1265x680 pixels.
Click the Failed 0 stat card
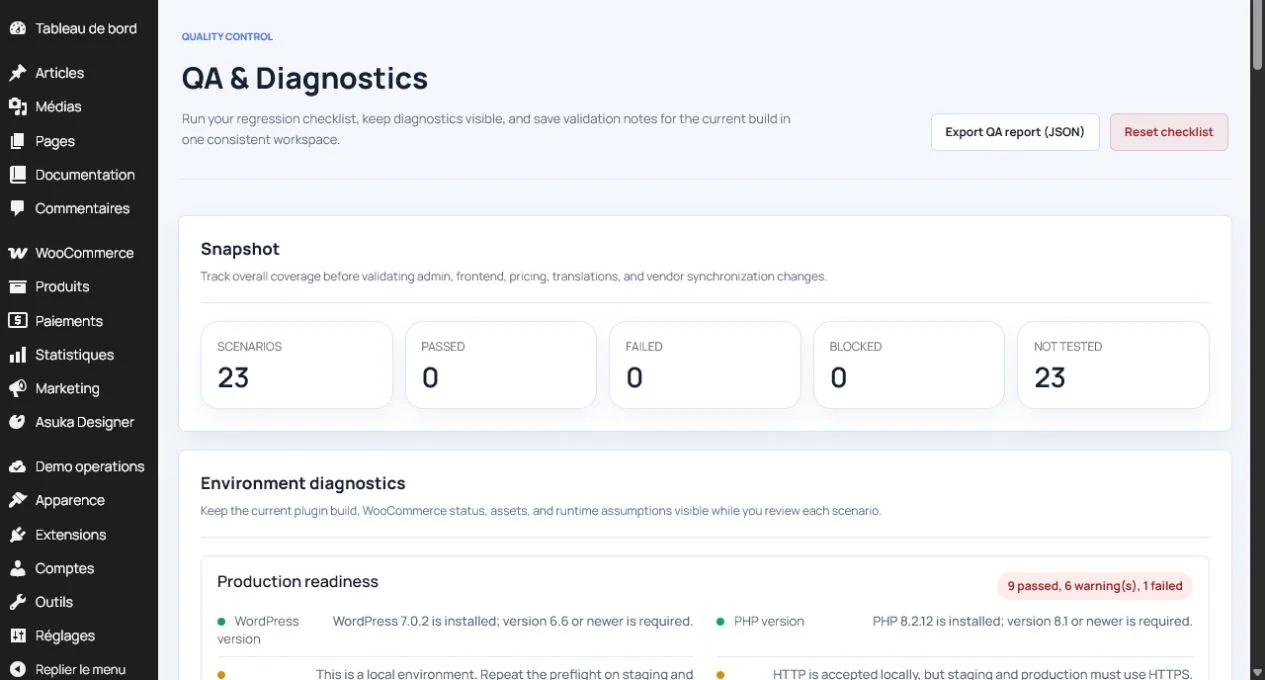coord(704,365)
